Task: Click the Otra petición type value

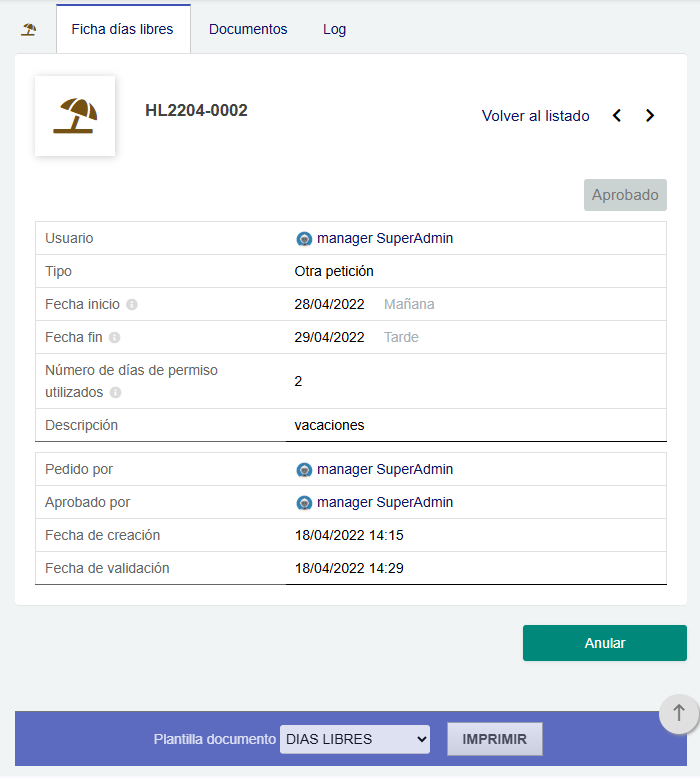Action: (x=334, y=271)
